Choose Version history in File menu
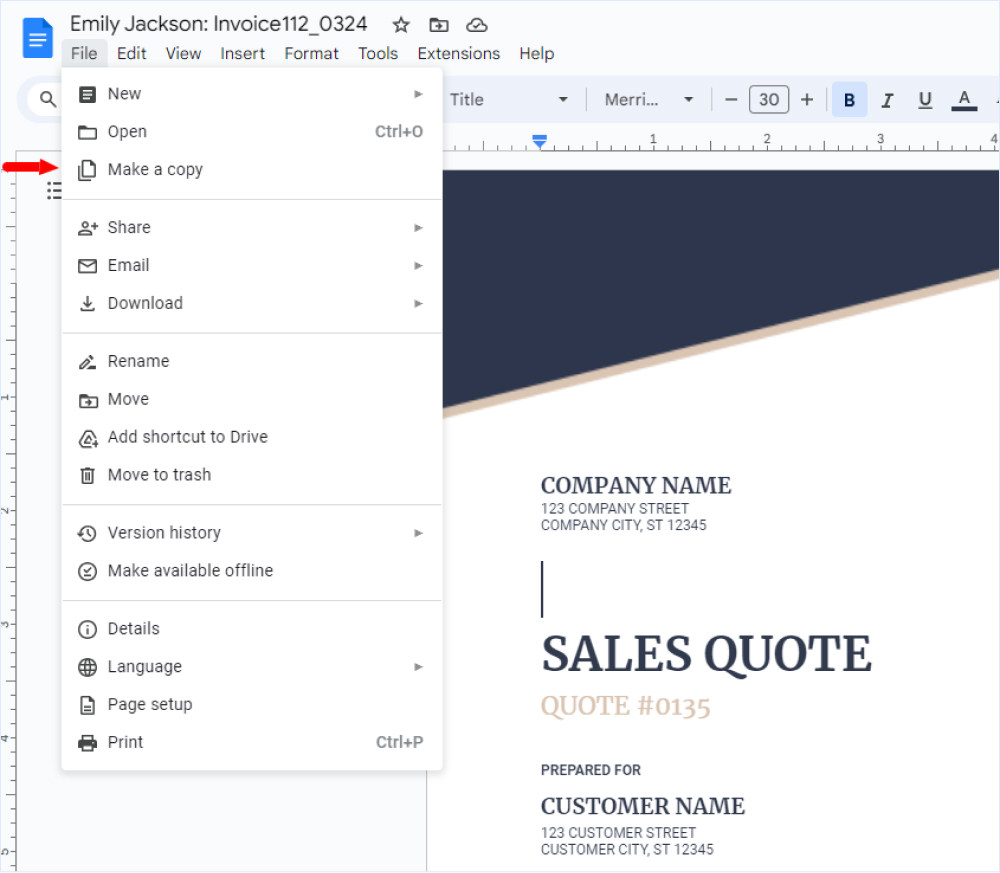 pyautogui.click(x=164, y=533)
